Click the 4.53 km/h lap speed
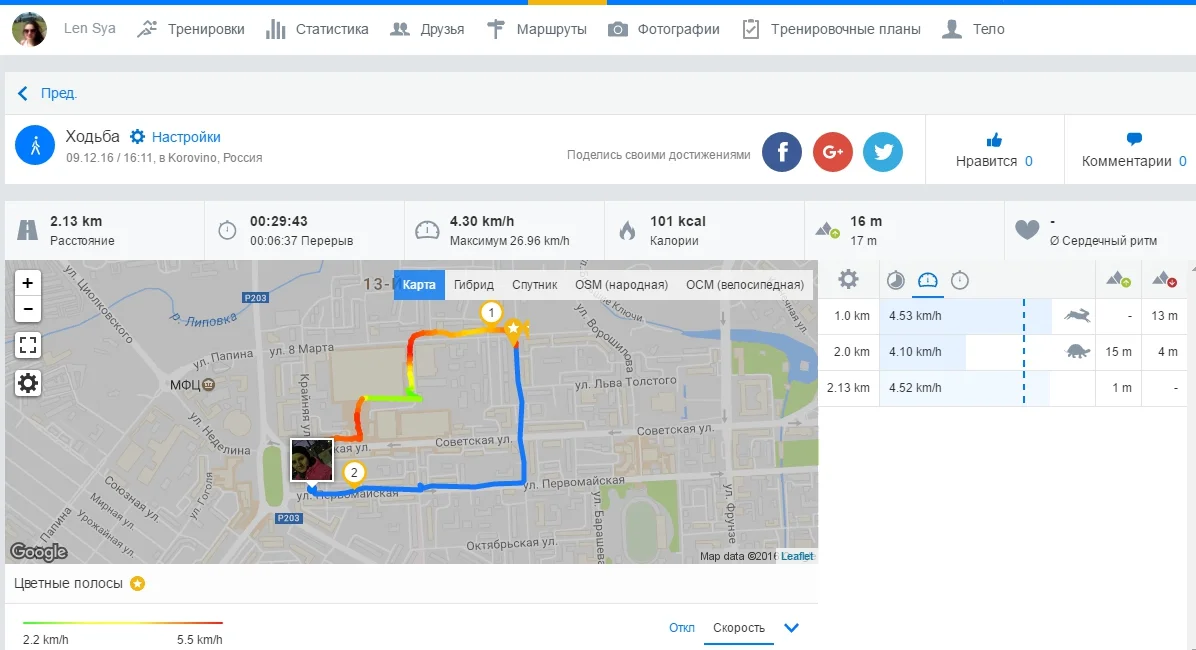Viewport: 1196px width, 650px height. tap(915, 316)
